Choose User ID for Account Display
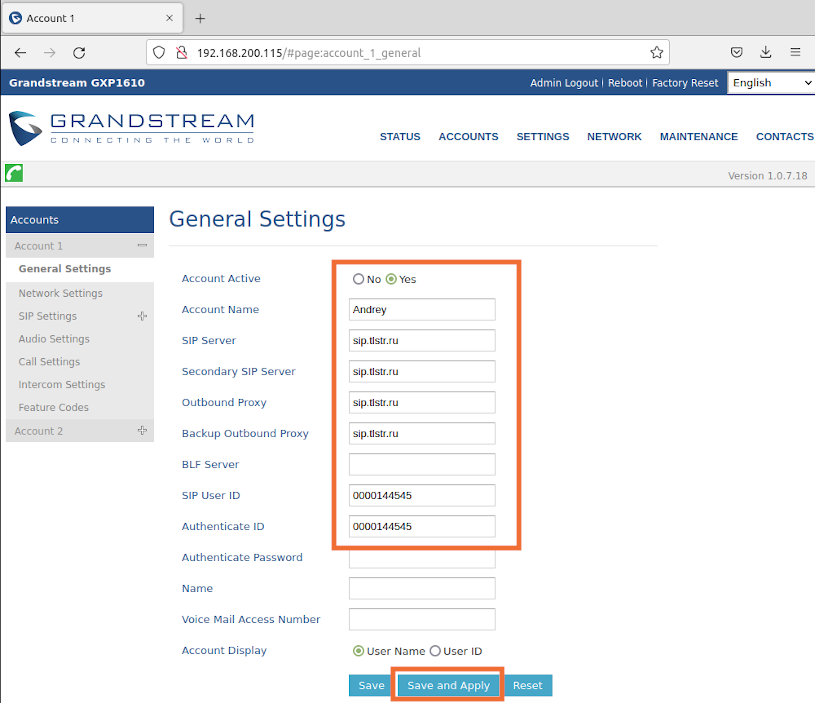Viewport: 815px width, 703px height. [x=435, y=651]
